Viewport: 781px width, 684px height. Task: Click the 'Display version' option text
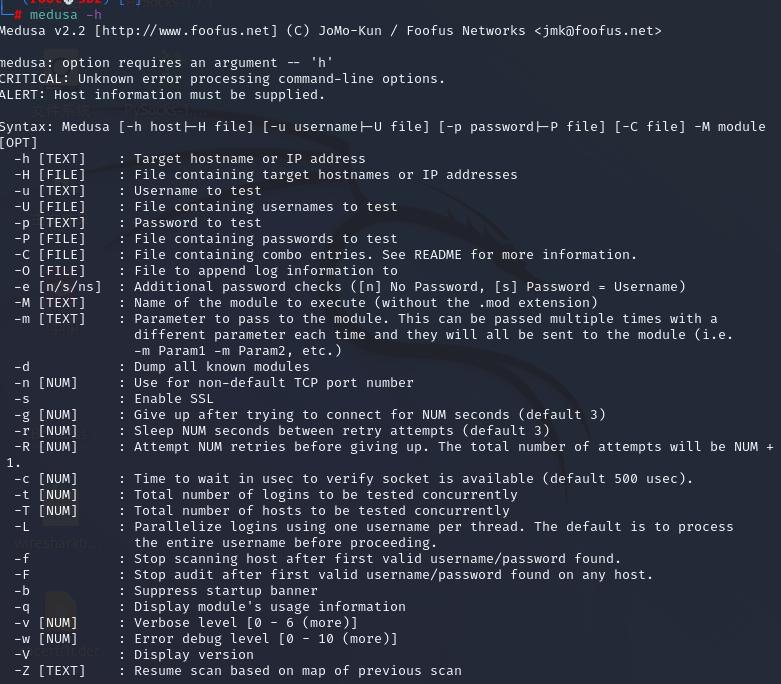[193, 654]
